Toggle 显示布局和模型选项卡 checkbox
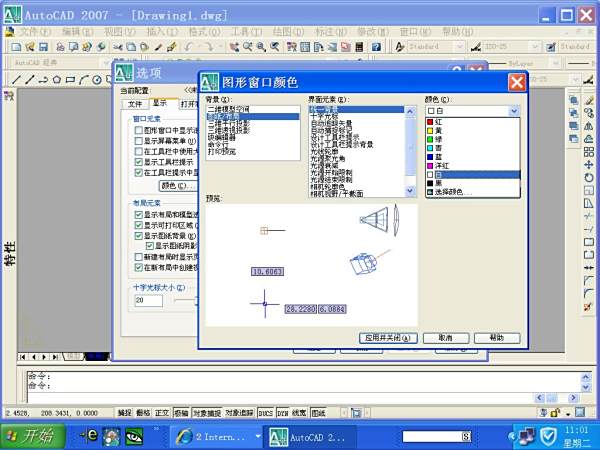 click(139, 214)
